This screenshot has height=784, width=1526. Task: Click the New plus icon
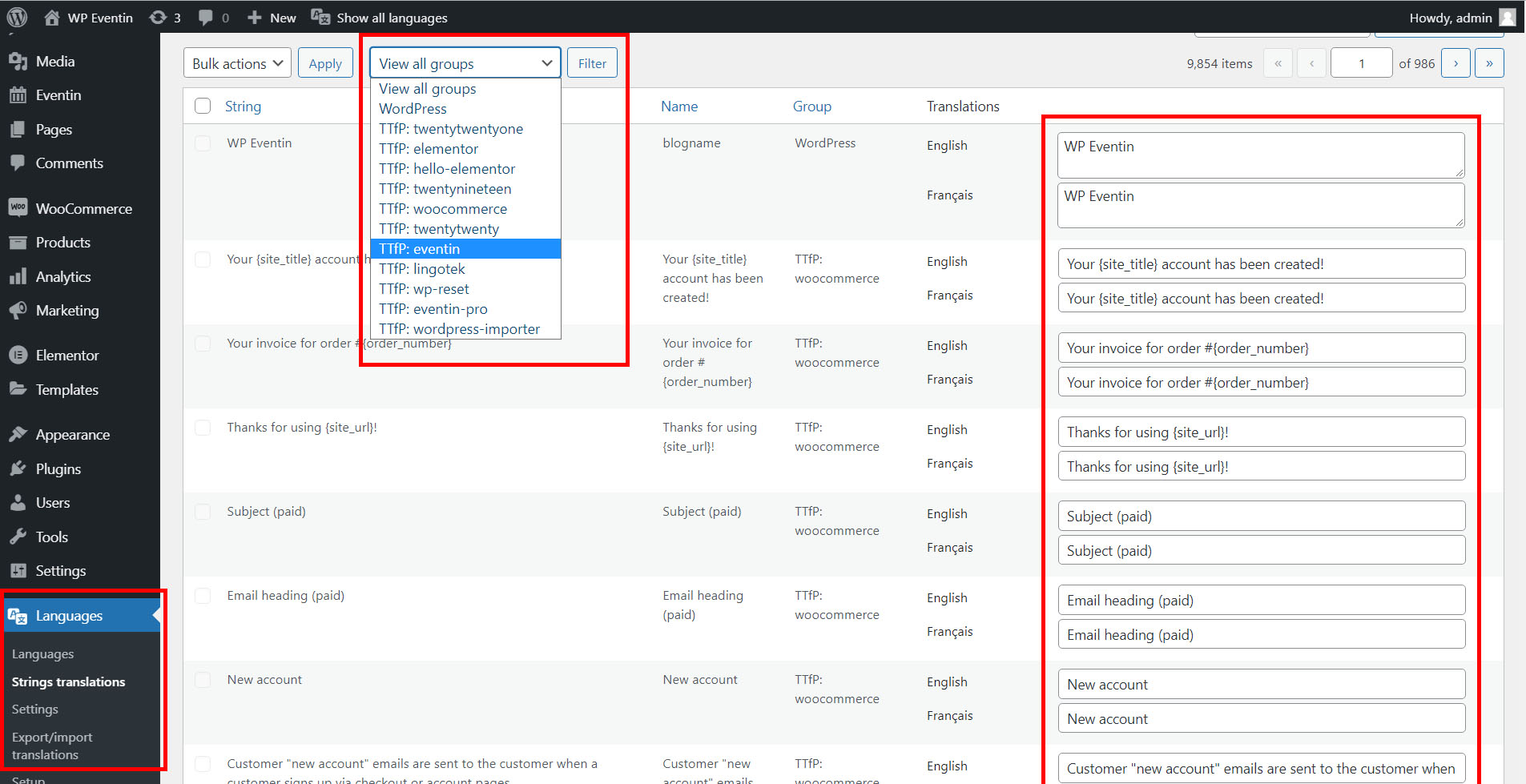pos(254,17)
